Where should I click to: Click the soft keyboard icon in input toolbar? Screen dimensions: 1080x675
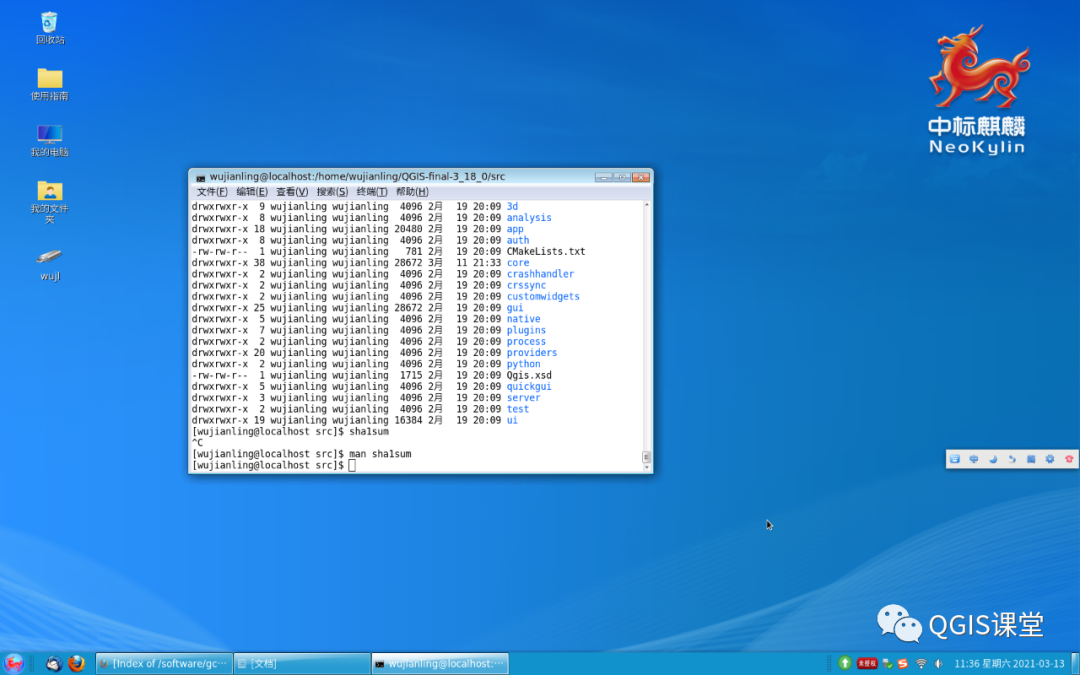pyautogui.click(x=955, y=459)
